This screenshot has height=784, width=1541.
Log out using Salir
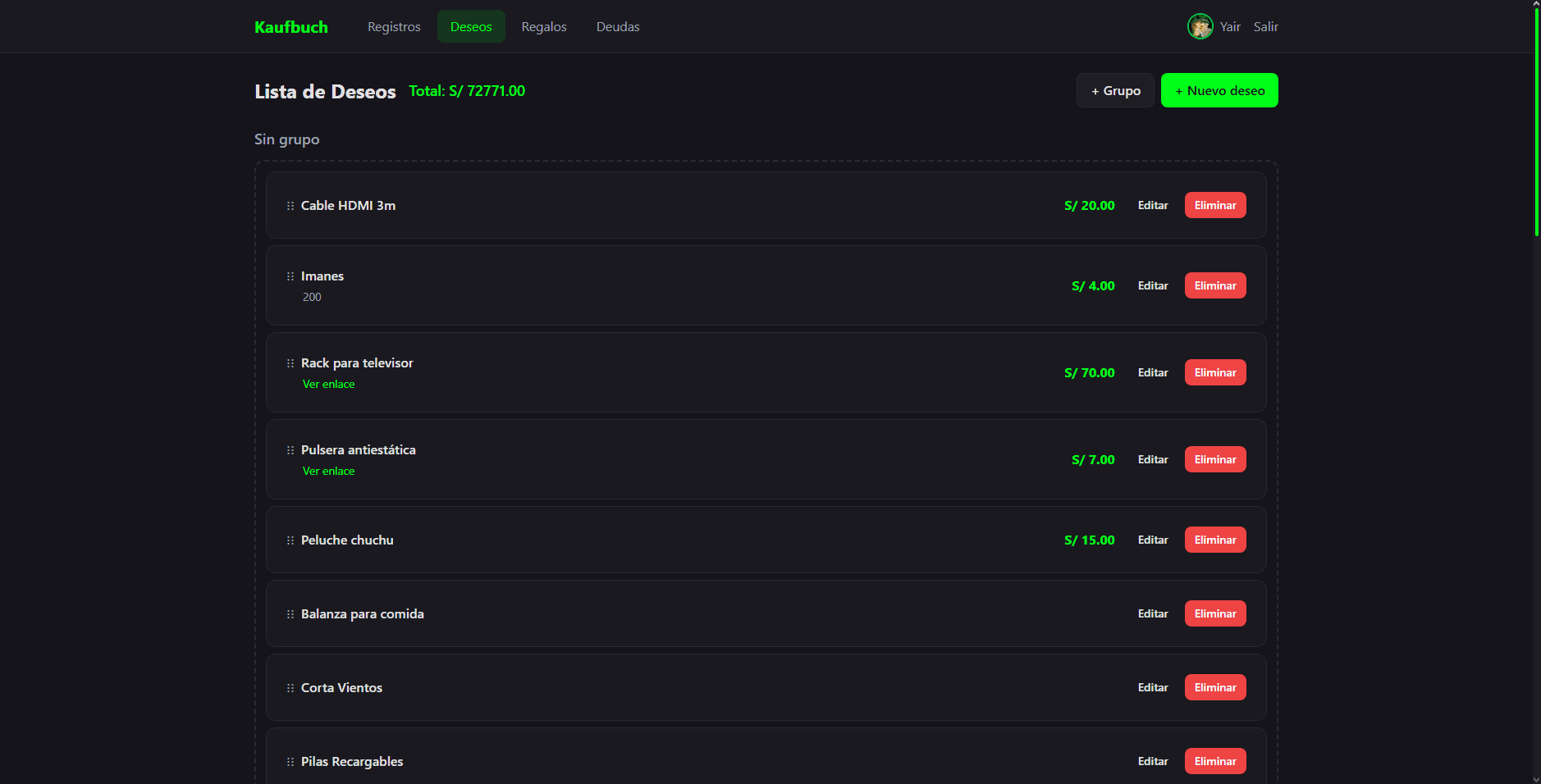coord(1265,26)
